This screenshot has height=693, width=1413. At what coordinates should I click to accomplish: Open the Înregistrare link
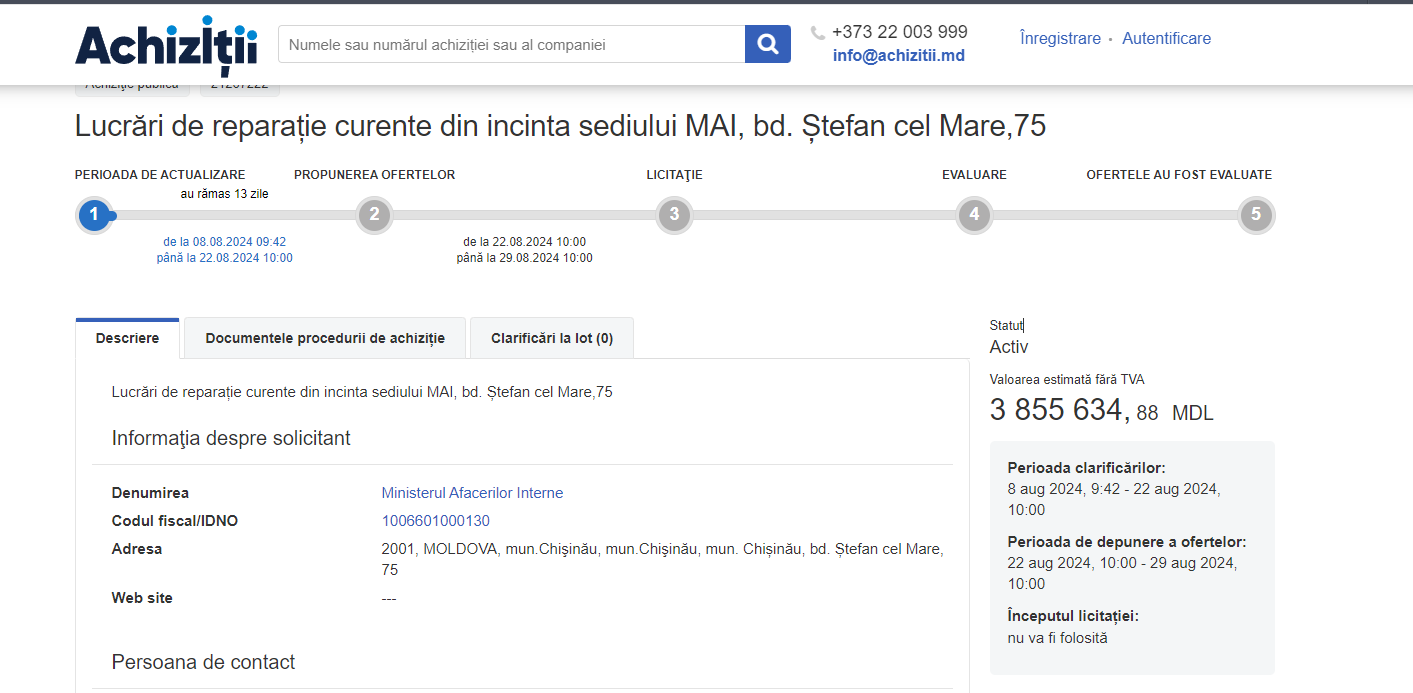(x=1060, y=38)
